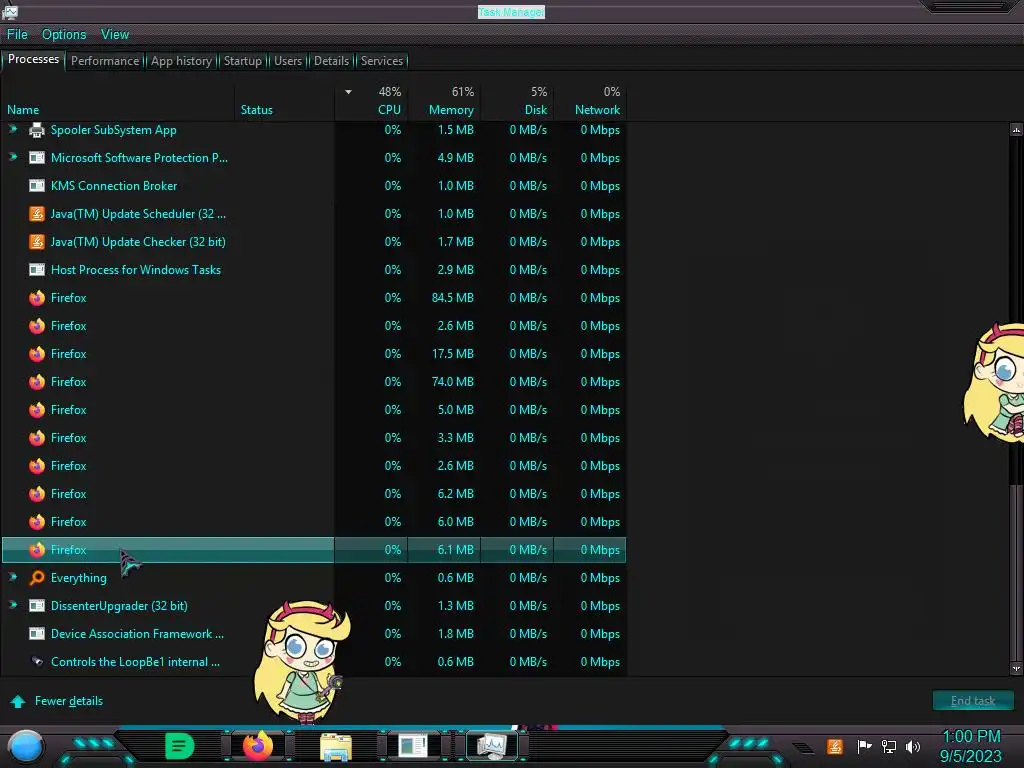The height and width of the screenshot is (768, 1024).
Task: Expand the DissenterUpgrader (32 bit) row
Action: coord(12,605)
